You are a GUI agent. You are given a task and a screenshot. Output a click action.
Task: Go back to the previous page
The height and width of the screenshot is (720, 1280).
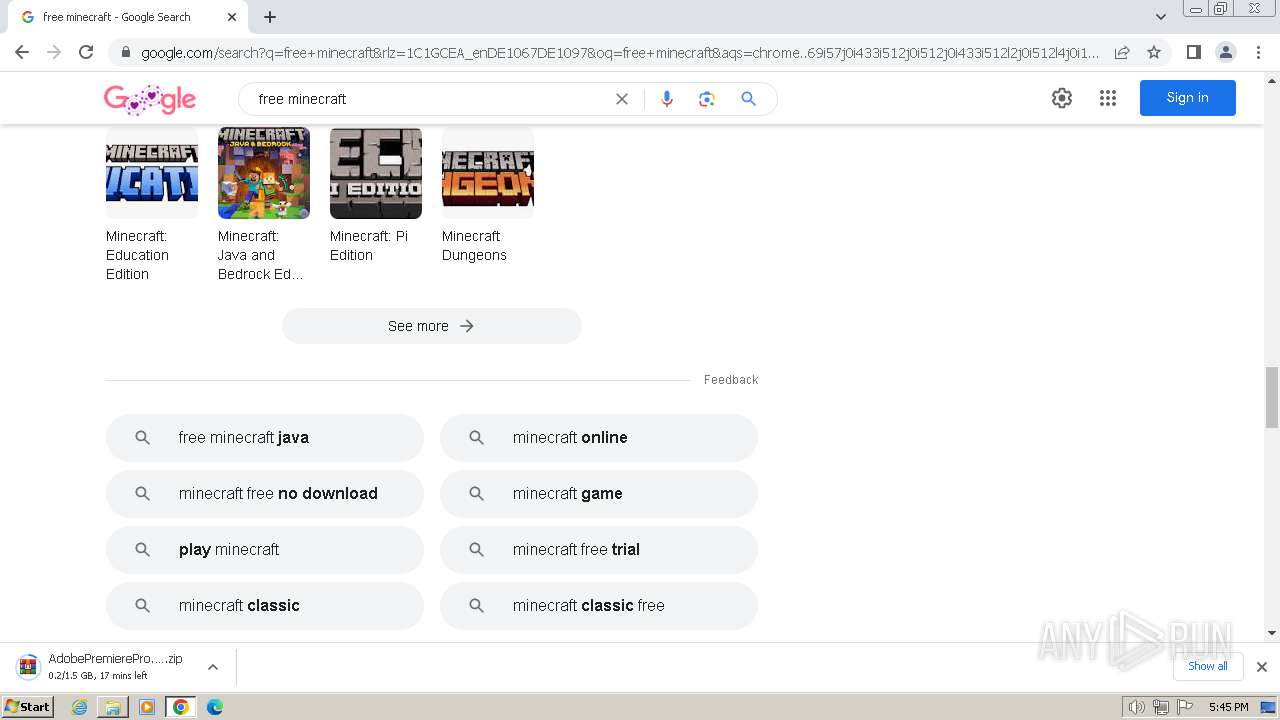[22, 52]
